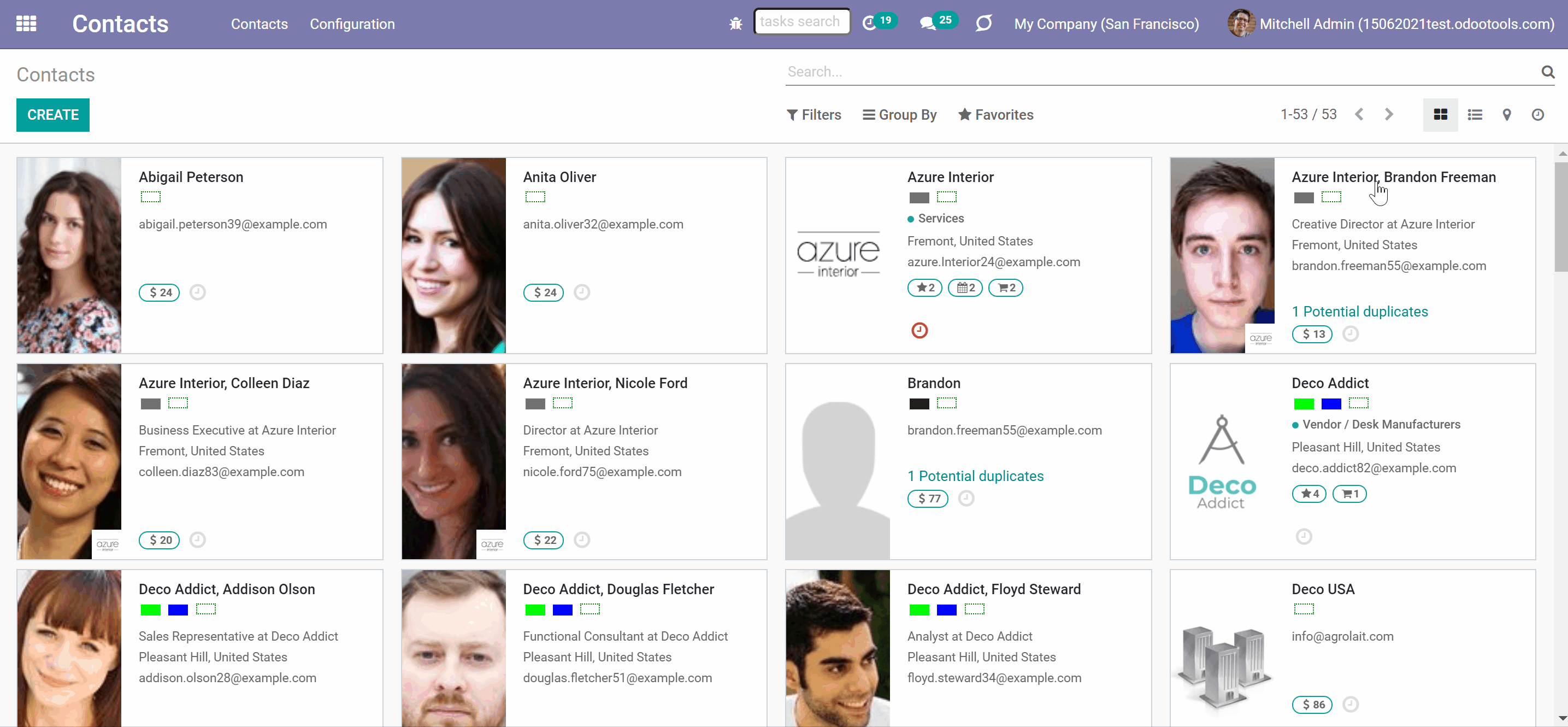Click star 2 opportunities badge on Azure Interior

(x=924, y=288)
